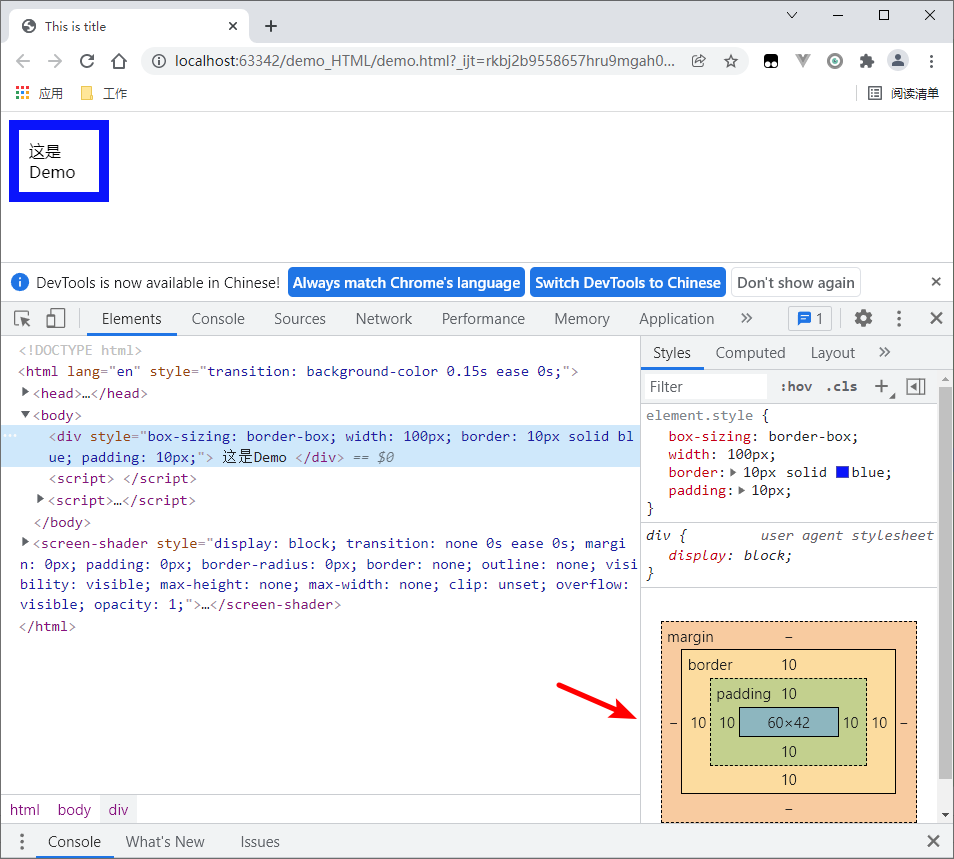Switch to the Memory tab
The width and height of the screenshot is (954, 859).
click(582, 319)
